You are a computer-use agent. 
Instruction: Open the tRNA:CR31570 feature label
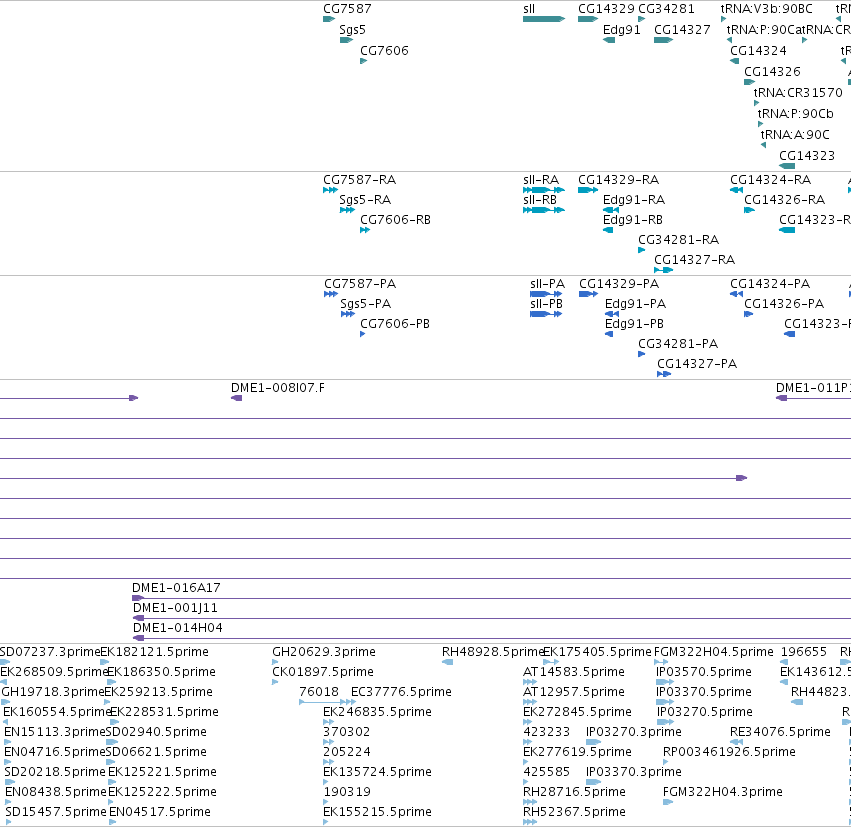coord(798,93)
